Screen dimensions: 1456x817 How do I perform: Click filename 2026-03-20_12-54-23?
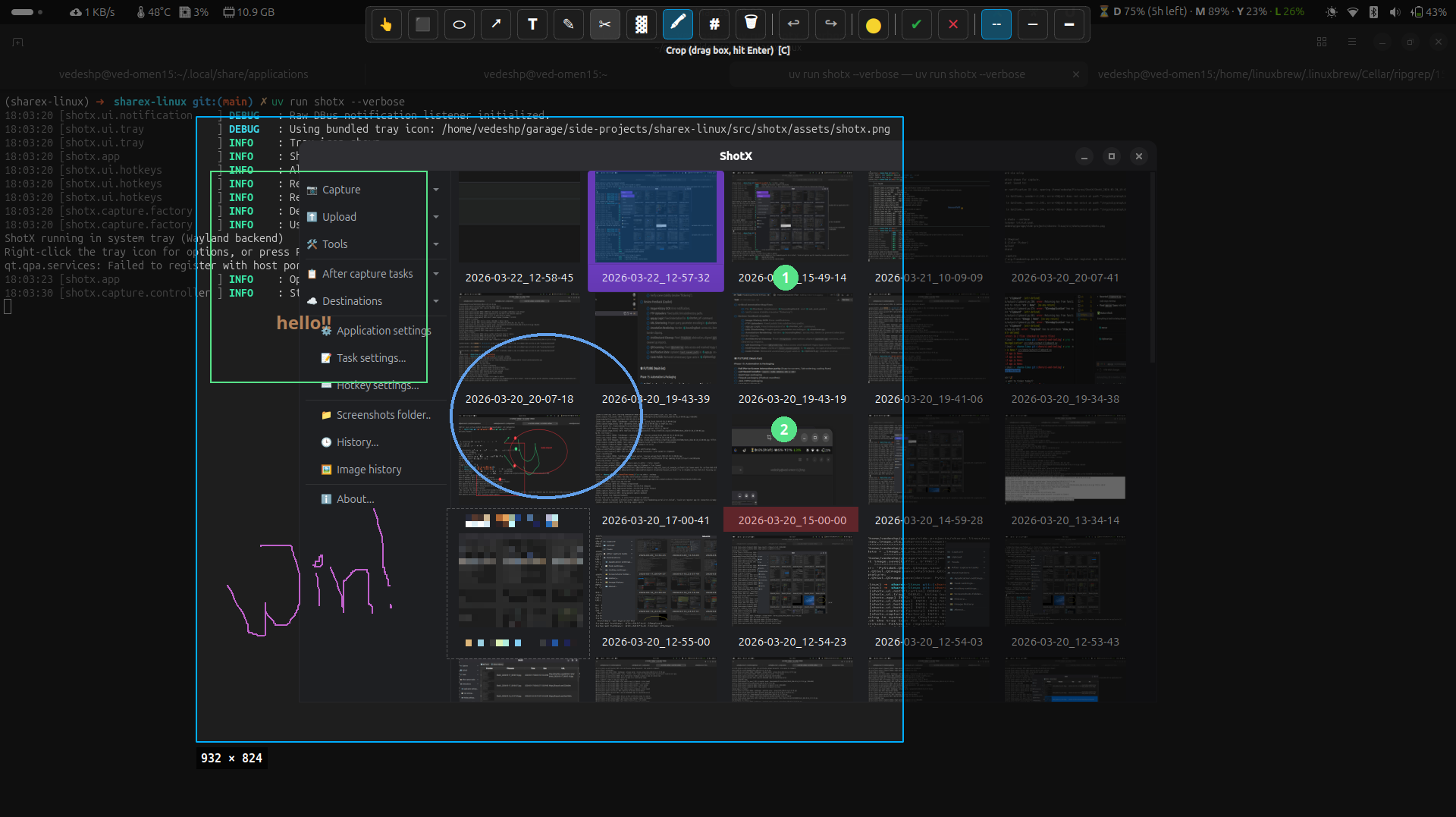[x=792, y=642]
